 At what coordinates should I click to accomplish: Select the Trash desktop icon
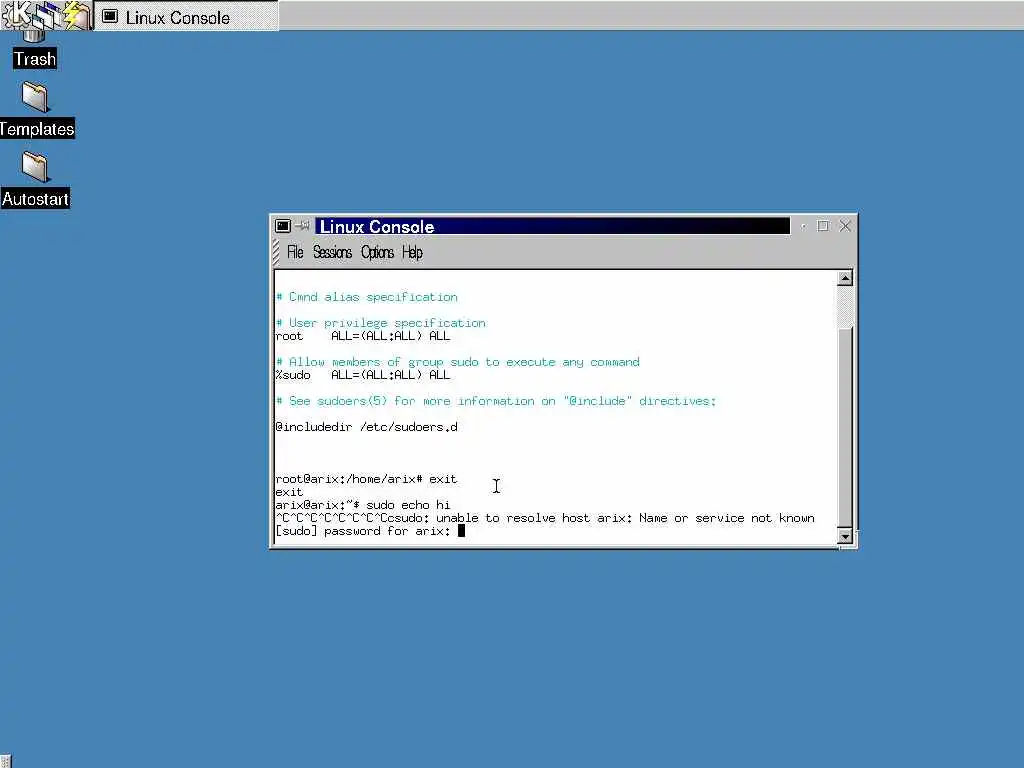[35, 48]
